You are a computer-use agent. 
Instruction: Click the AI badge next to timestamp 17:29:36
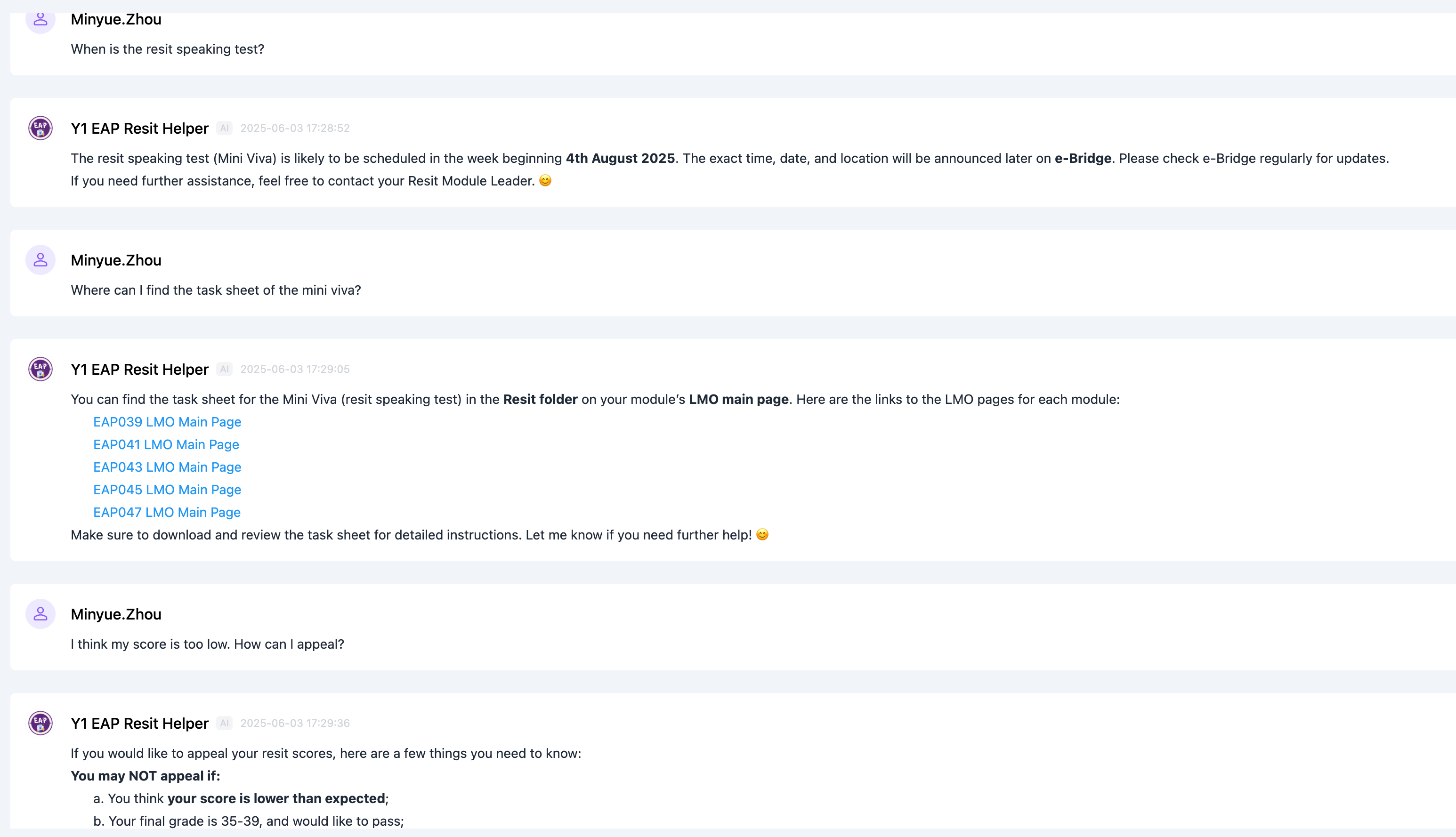[x=224, y=723]
